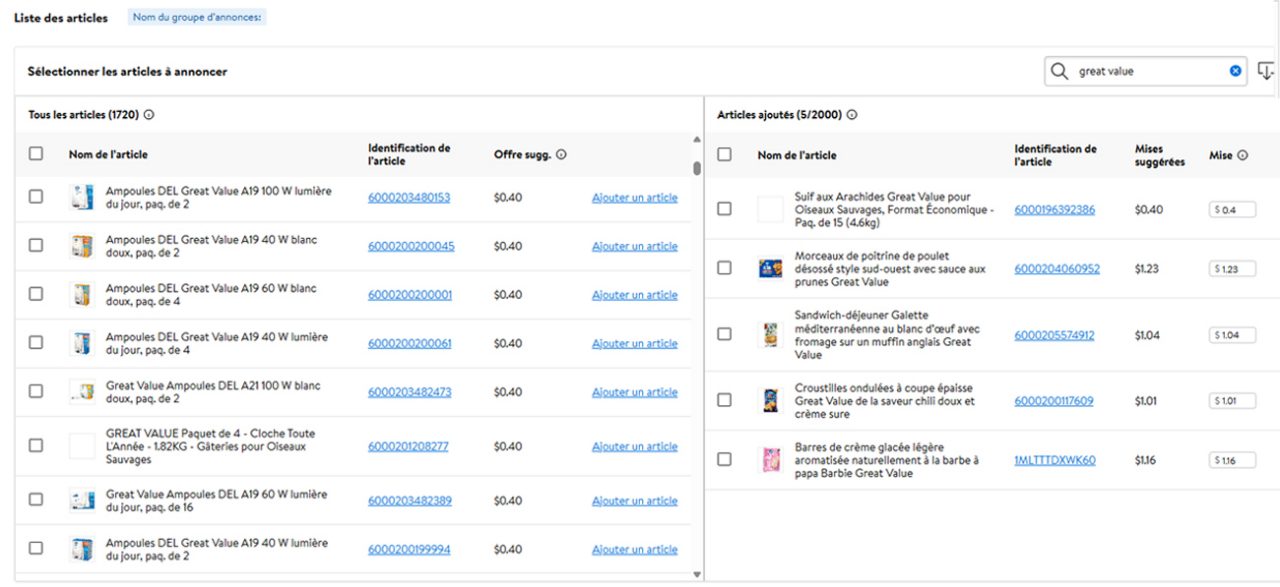Viewport: 1280px width, 587px height.
Task: Click "Sélectionner les articles à annoncer" heading
Action: pyautogui.click(x=127, y=72)
